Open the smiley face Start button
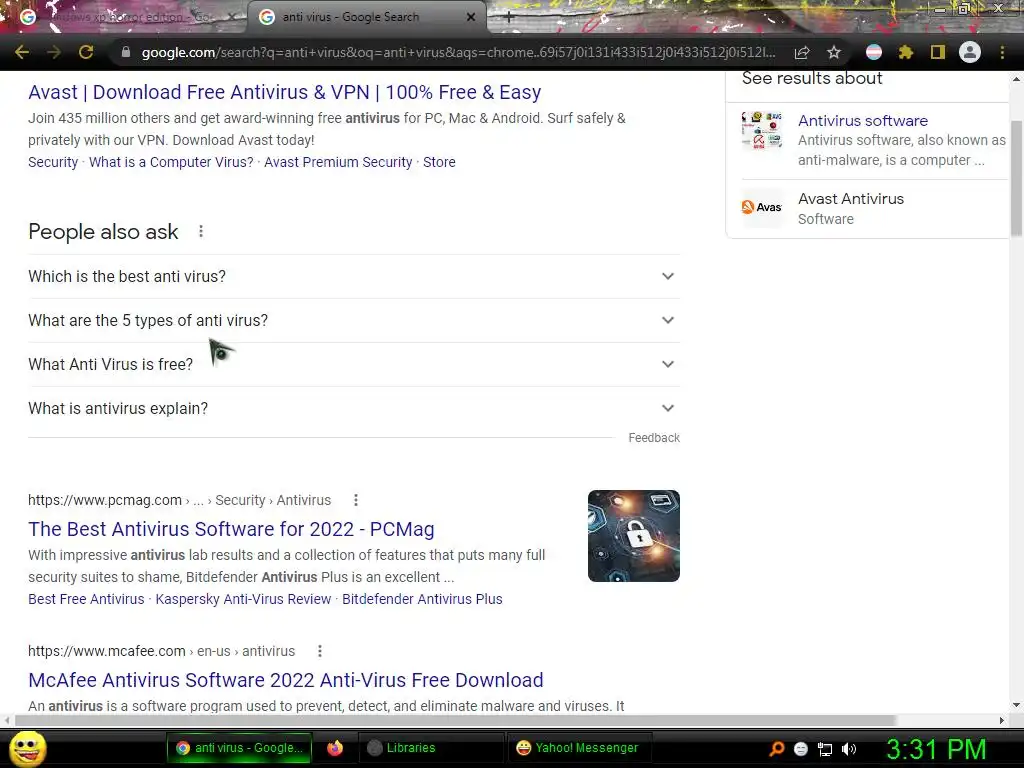This screenshot has height=768, width=1024. coord(28,748)
